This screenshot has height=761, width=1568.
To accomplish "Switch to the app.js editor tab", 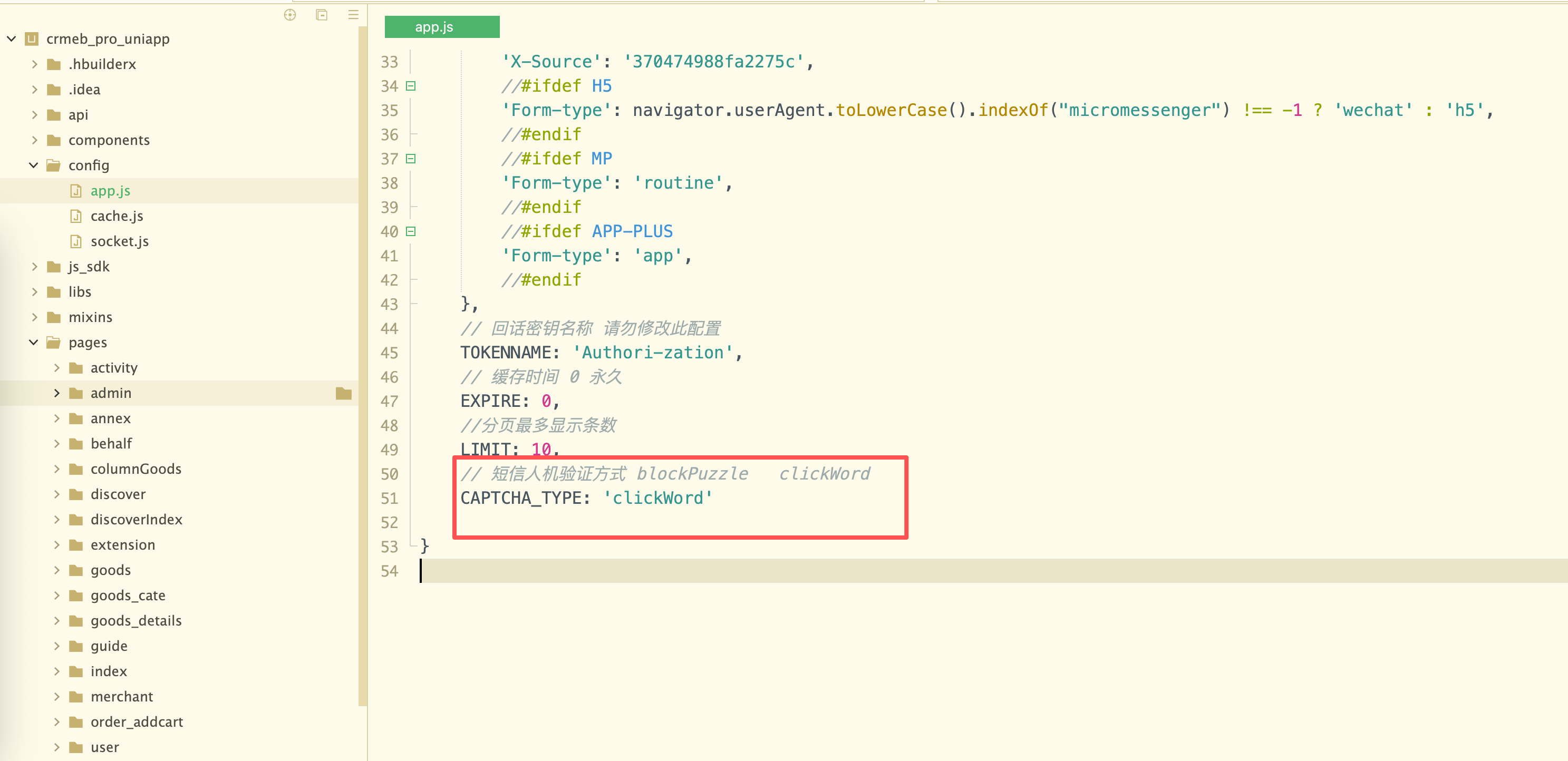I will point(441,27).
